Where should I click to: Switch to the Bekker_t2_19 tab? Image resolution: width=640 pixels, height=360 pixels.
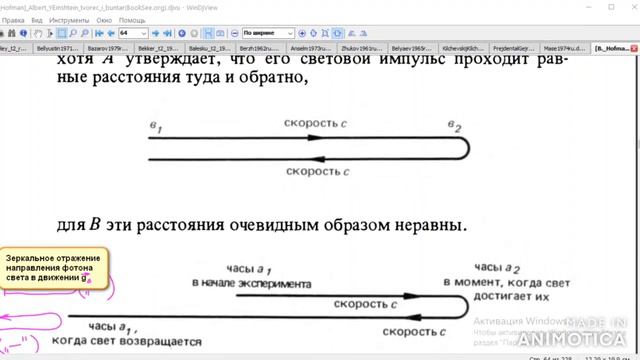point(158,48)
